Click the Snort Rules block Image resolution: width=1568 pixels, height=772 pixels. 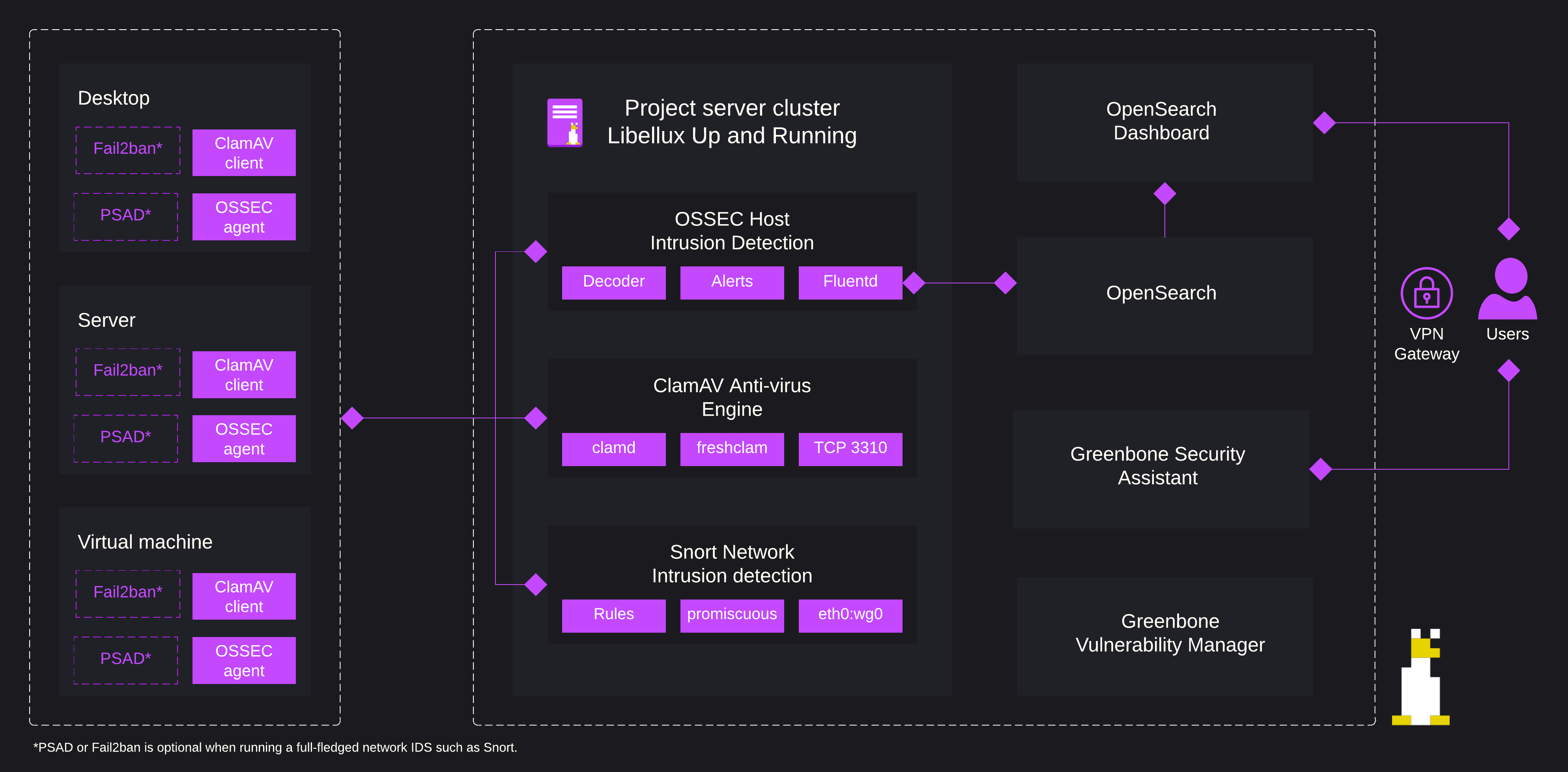(613, 616)
